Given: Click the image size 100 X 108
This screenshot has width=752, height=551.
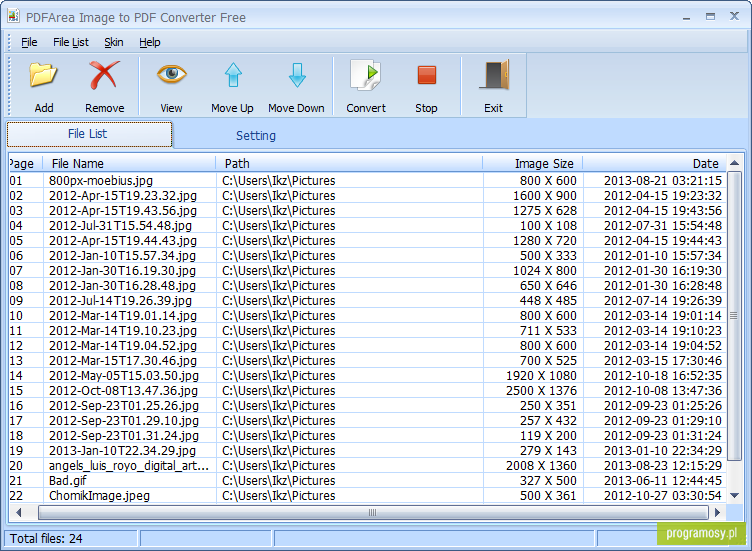Looking at the screenshot, I should point(549,225).
